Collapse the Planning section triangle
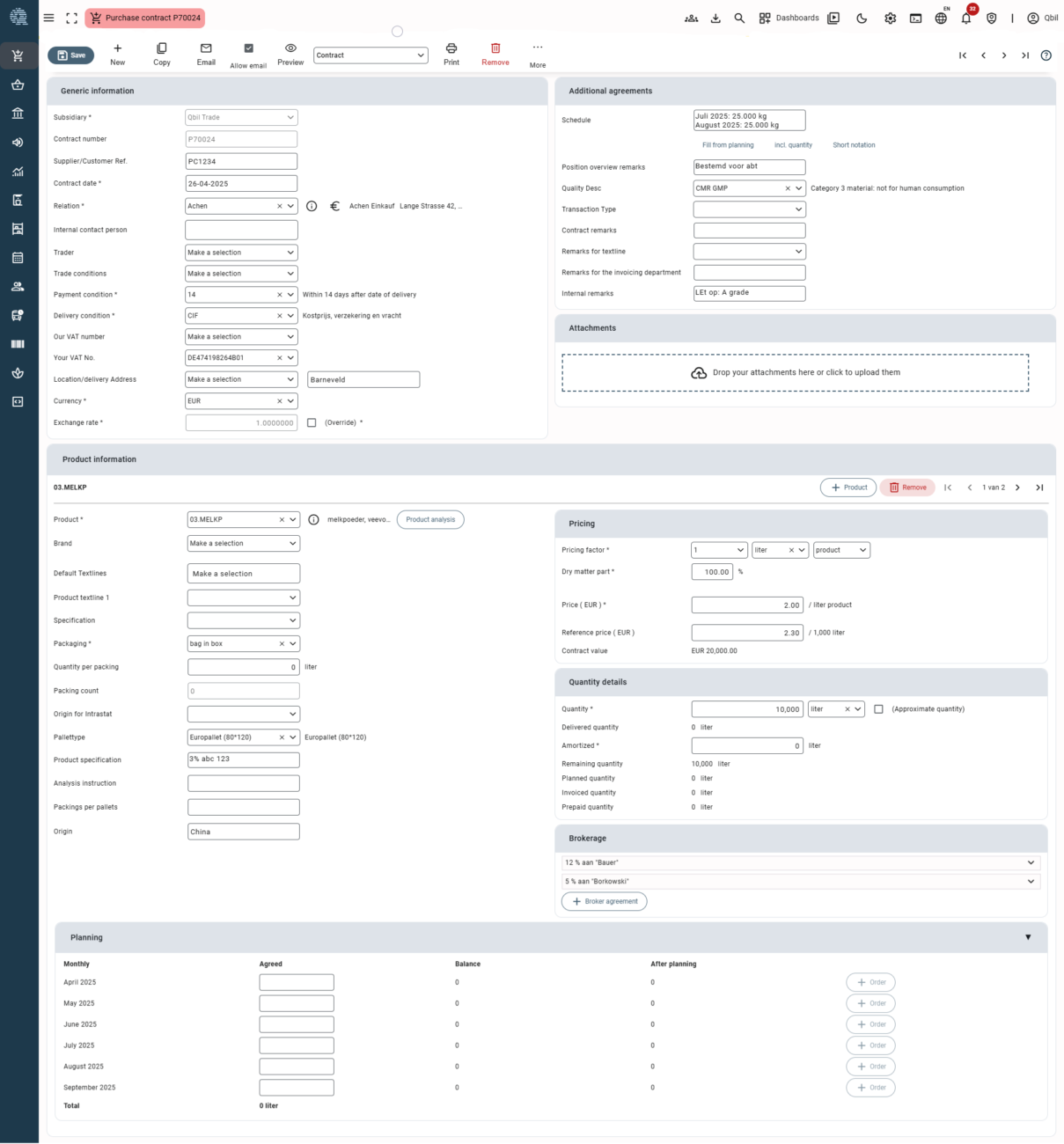 1028,938
